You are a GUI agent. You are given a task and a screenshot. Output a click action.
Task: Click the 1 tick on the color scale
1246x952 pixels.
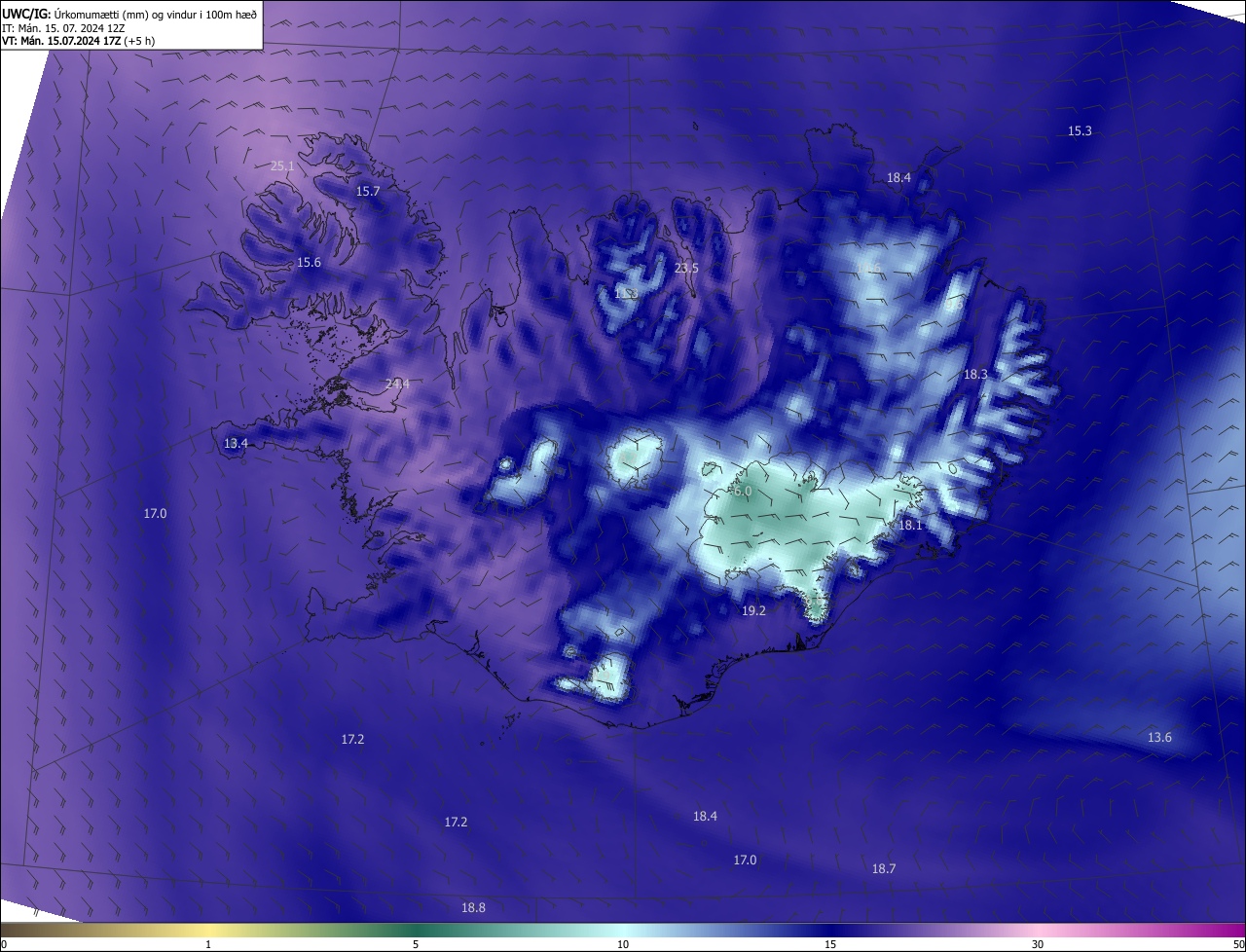click(x=208, y=944)
